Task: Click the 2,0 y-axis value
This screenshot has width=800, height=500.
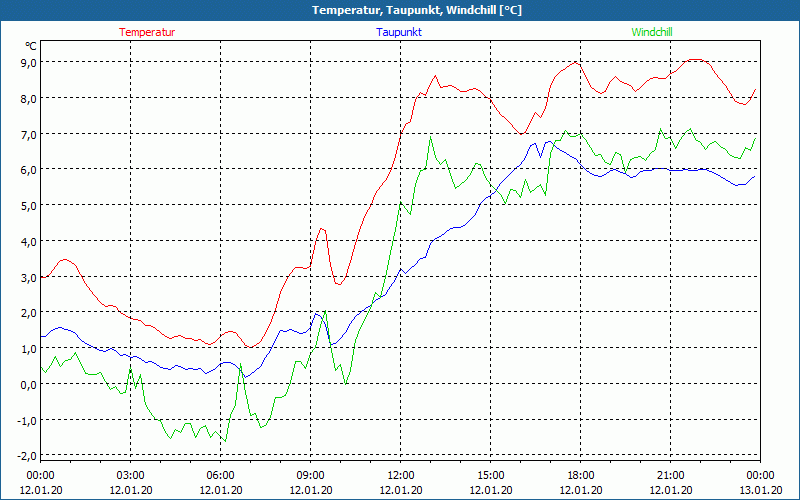Action: 28,313
